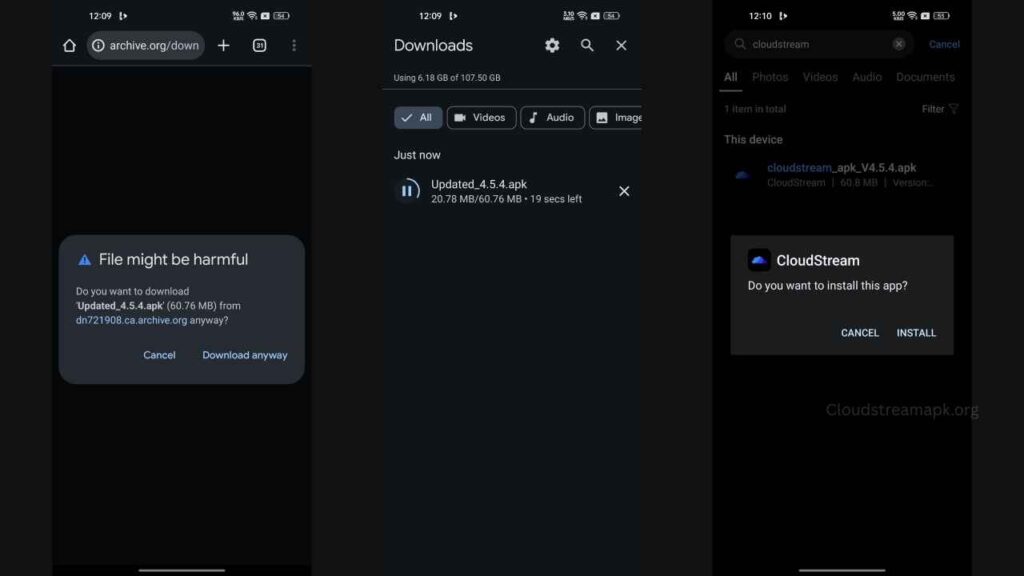Open the Documents tab
This screenshot has height=576, width=1024.
925,77
